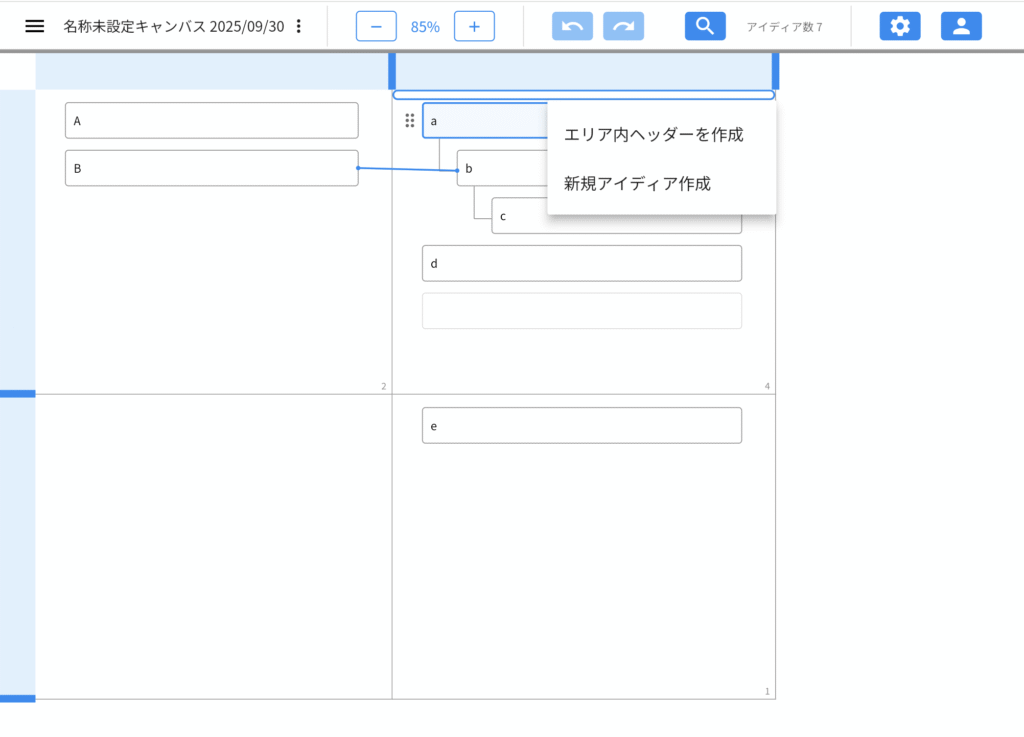Viewport: 1024px width, 737px height.
Task: Select child idea card b
Action: (x=500, y=168)
